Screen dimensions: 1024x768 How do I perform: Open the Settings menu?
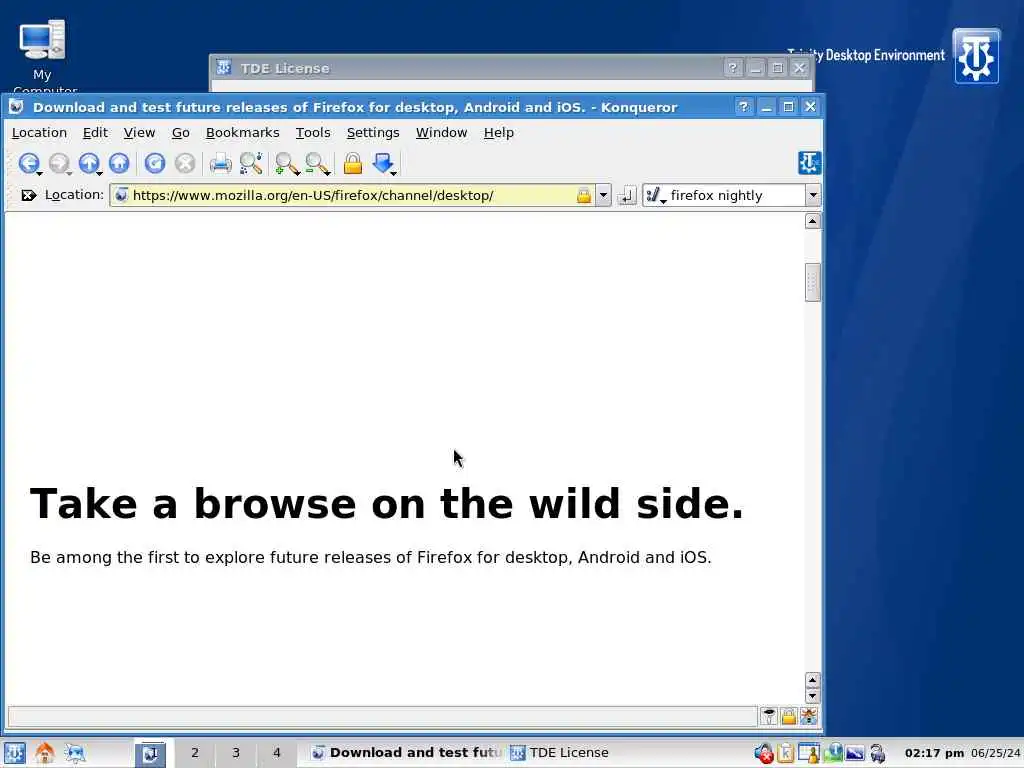click(x=373, y=133)
